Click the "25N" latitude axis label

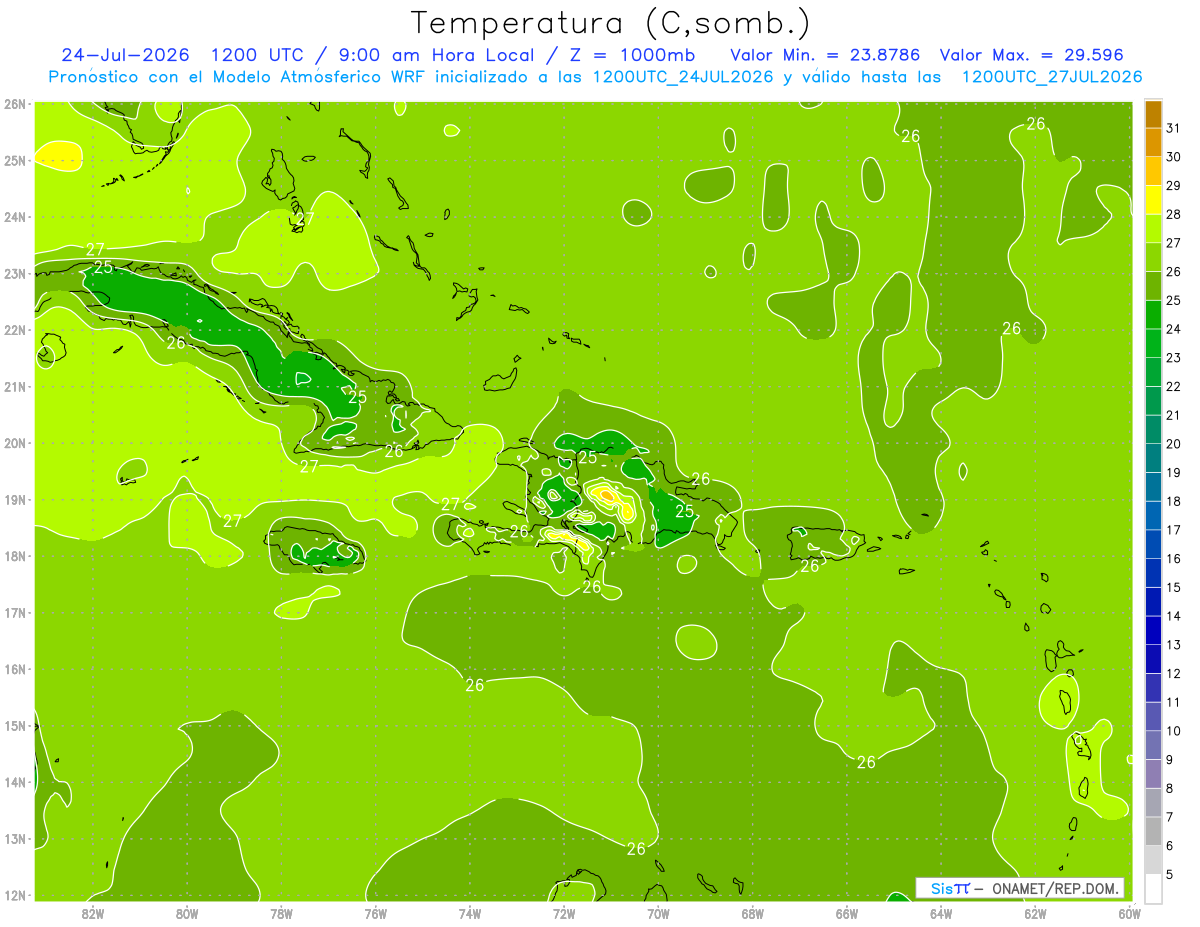[14, 160]
